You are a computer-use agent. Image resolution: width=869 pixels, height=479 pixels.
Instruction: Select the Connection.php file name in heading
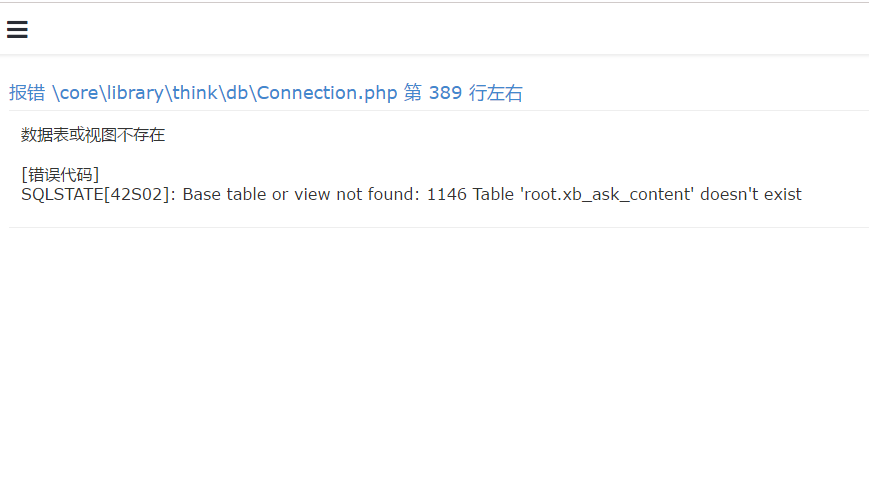(327, 93)
